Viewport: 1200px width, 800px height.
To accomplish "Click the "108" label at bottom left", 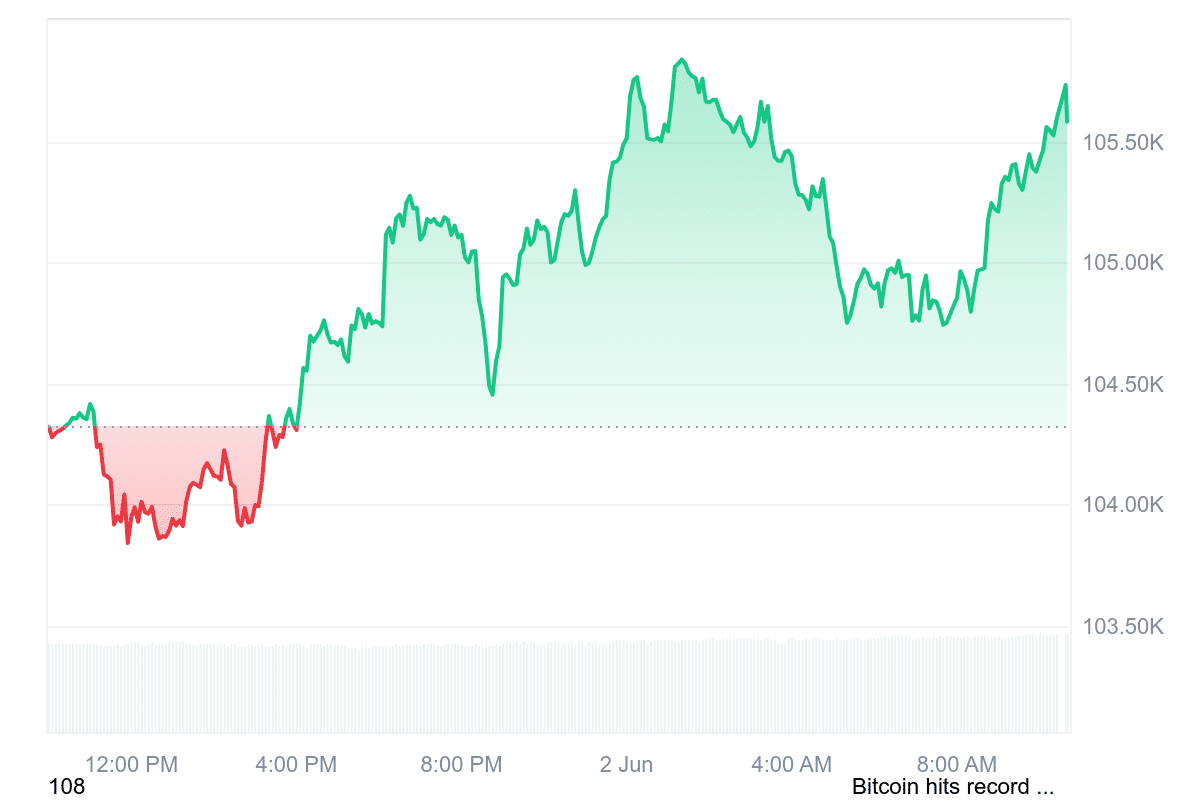I will tap(67, 787).
